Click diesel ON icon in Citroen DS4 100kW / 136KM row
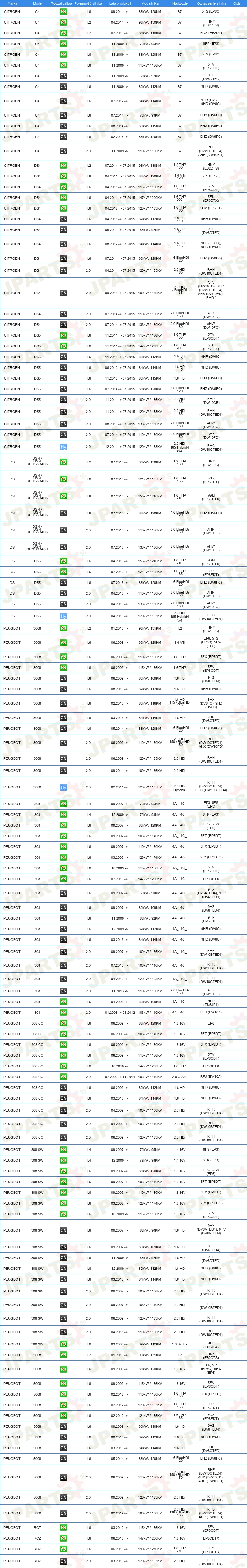 click(x=63, y=293)
